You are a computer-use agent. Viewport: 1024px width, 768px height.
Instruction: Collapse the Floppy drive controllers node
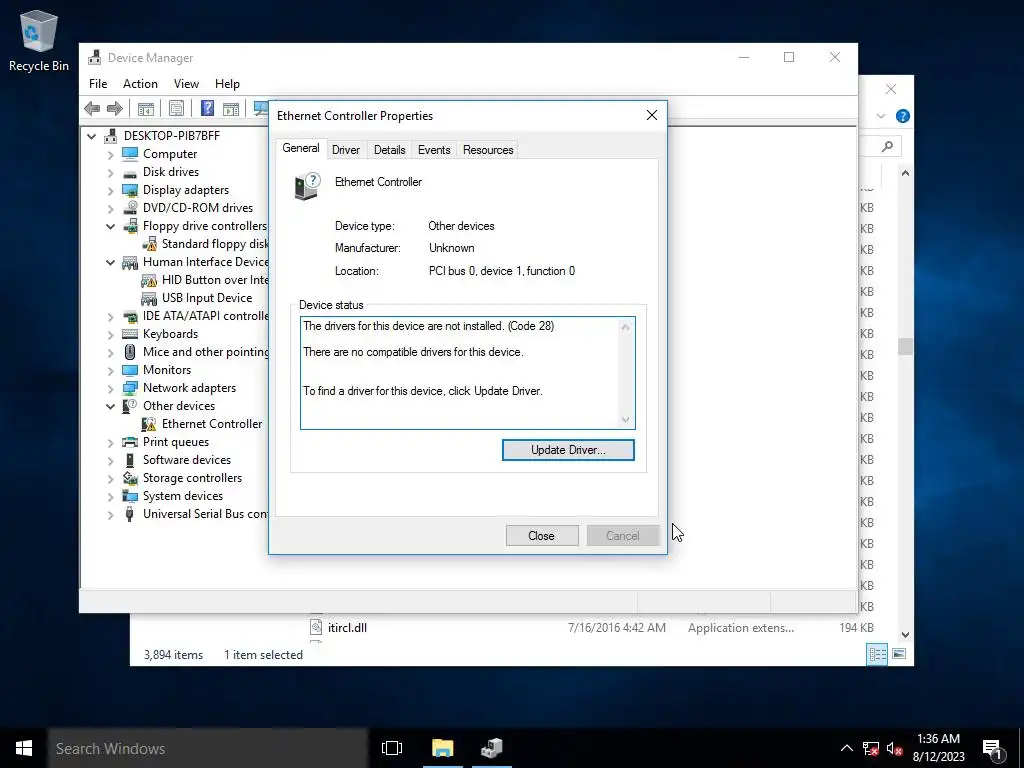coord(110,227)
